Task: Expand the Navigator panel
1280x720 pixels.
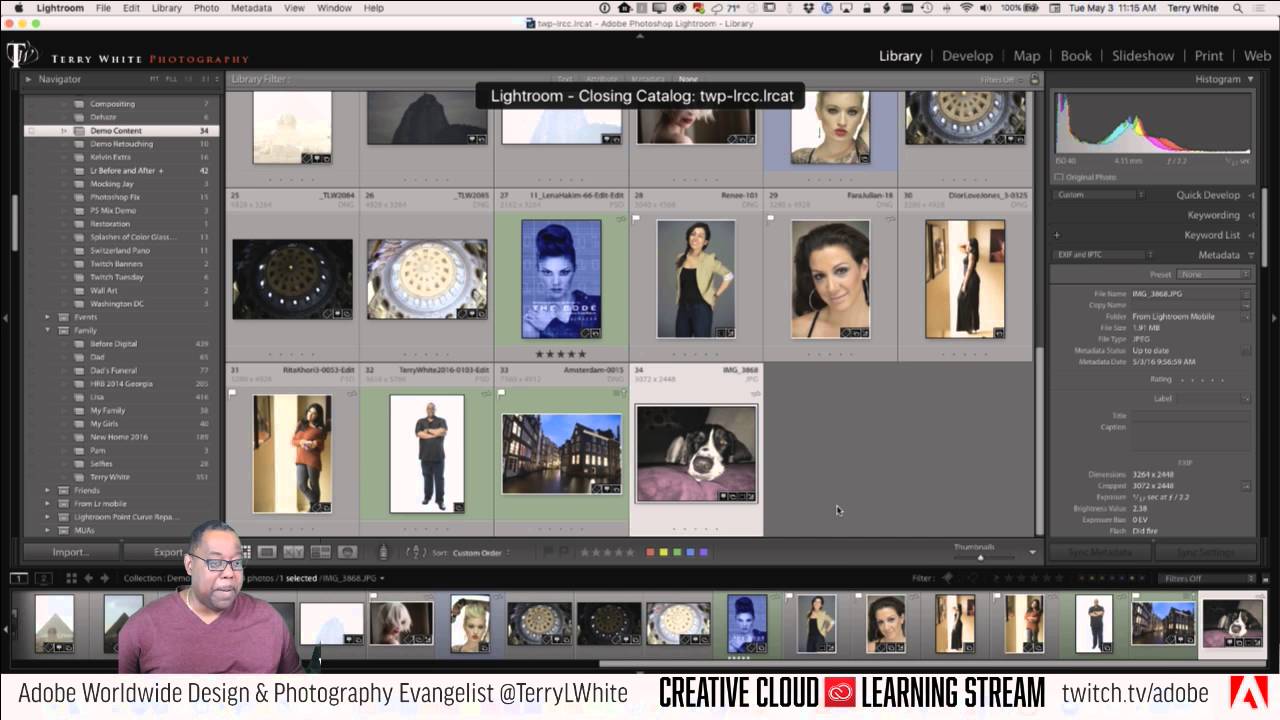Action: tap(29, 79)
